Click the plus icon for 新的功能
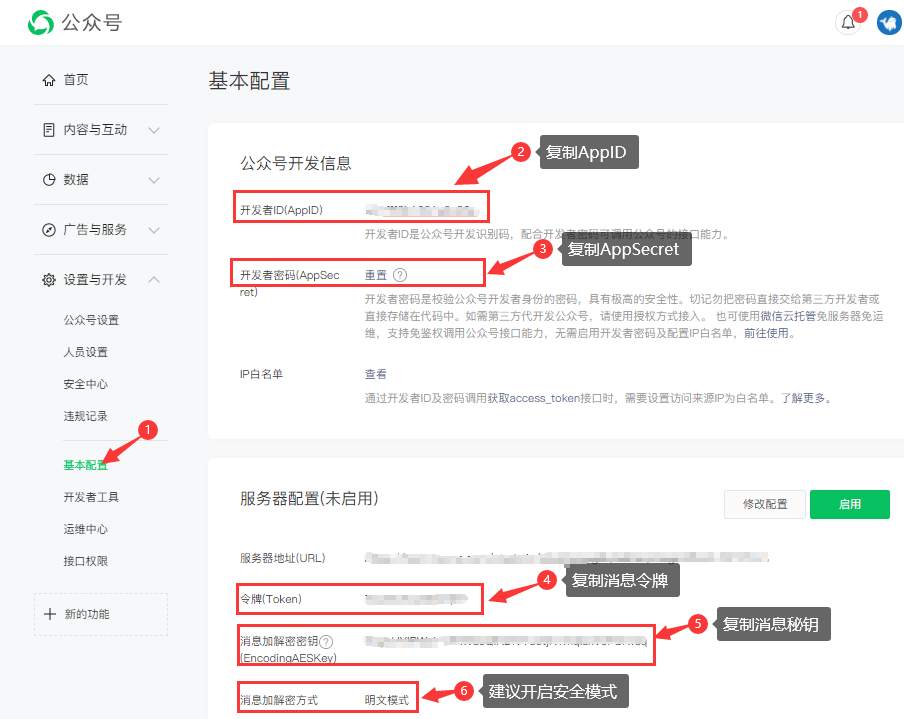The width and height of the screenshot is (904, 719). pyautogui.click(x=50, y=614)
